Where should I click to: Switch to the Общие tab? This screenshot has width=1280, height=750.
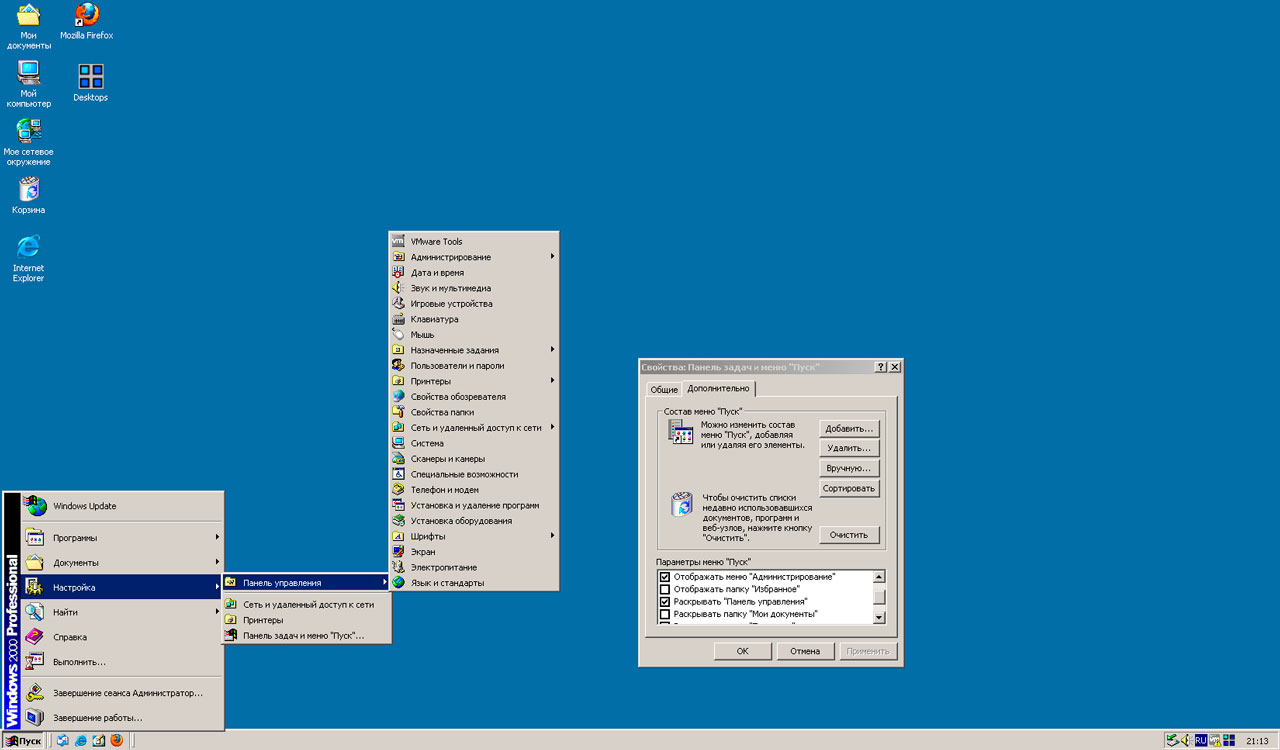663,390
